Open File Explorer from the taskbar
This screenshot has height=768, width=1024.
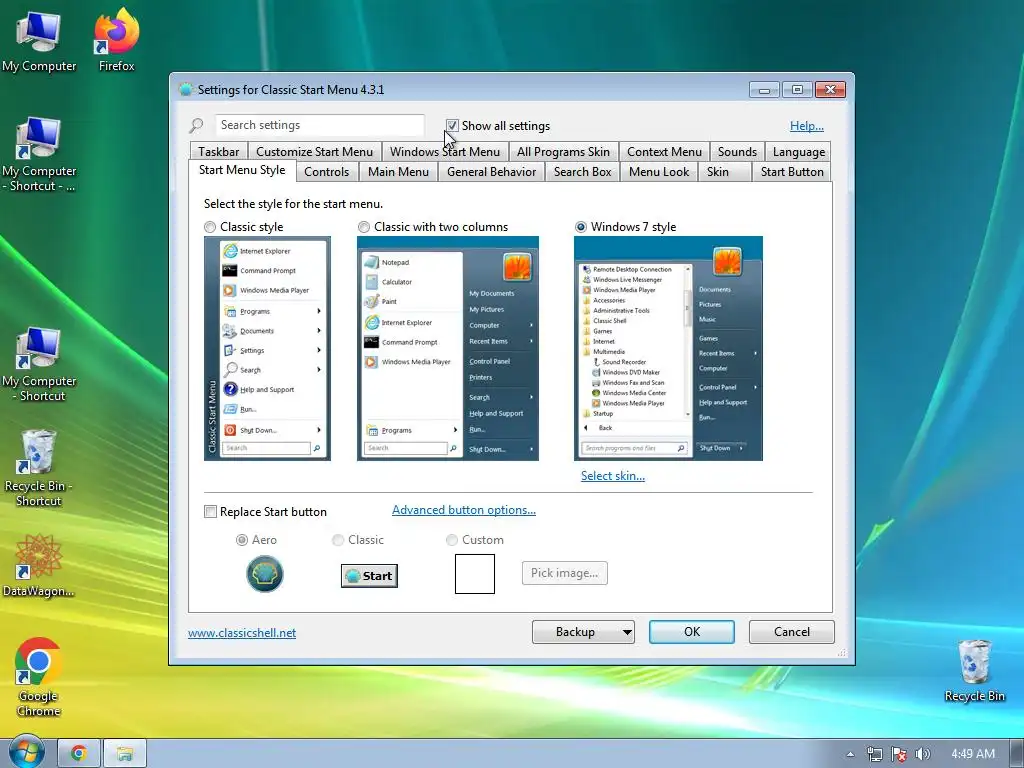(x=124, y=754)
